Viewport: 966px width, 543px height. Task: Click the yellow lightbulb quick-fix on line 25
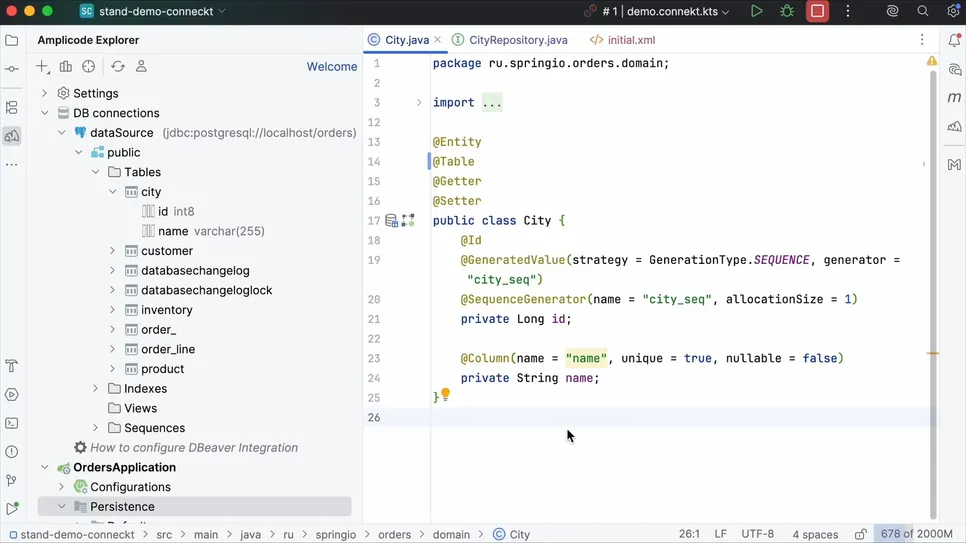[445, 394]
